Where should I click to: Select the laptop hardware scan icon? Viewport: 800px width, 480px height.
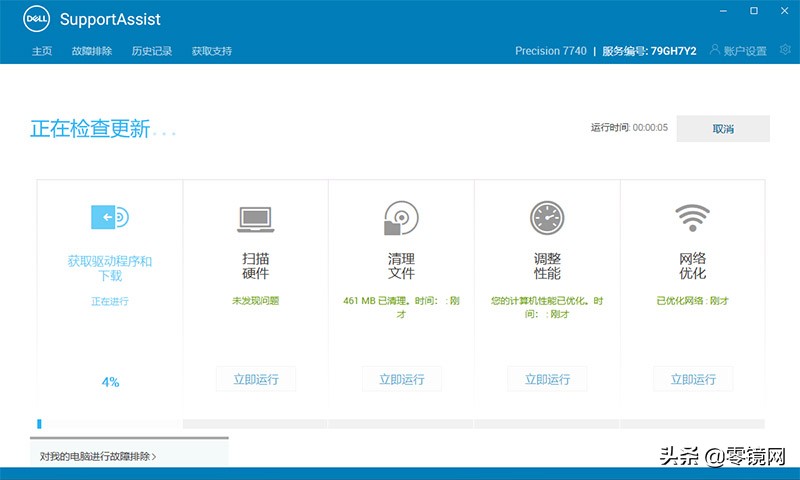click(256, 219)
